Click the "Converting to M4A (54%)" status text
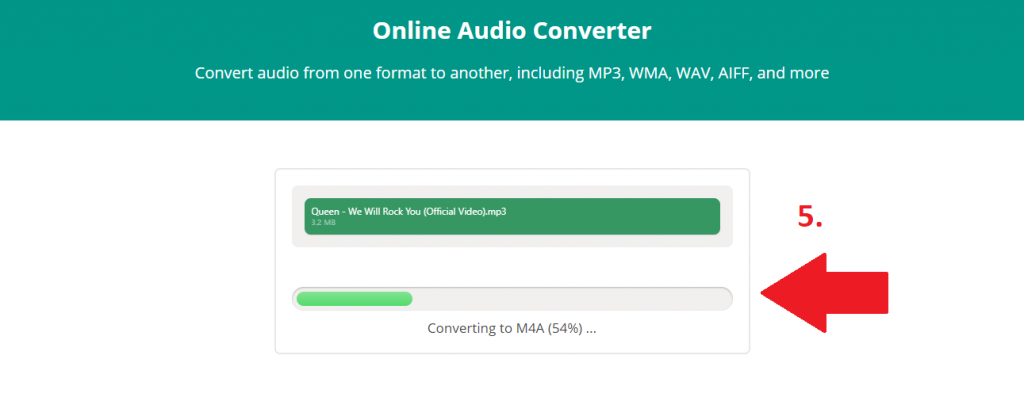The image size is (1024, 405). (511, 328)
